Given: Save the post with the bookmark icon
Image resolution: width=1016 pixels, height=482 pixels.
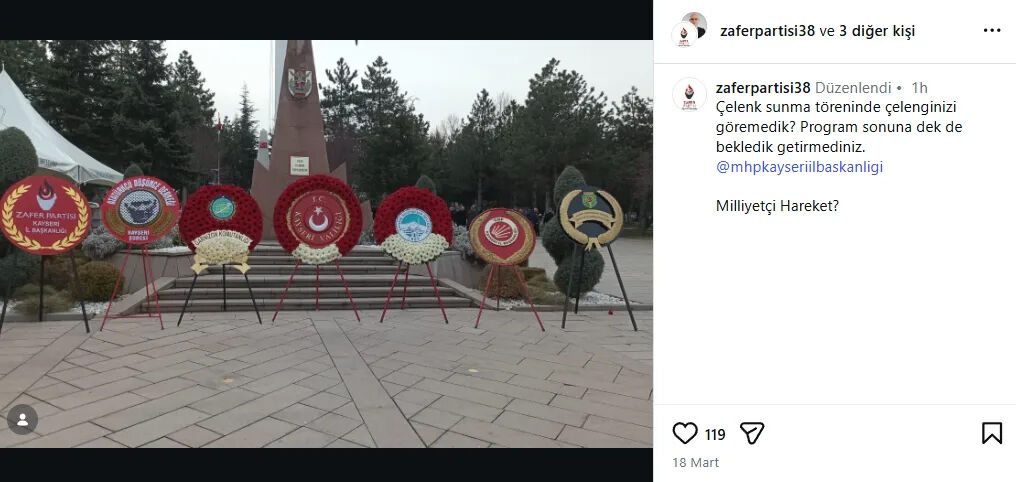Looking at the screenshot, I should (991, 433).
